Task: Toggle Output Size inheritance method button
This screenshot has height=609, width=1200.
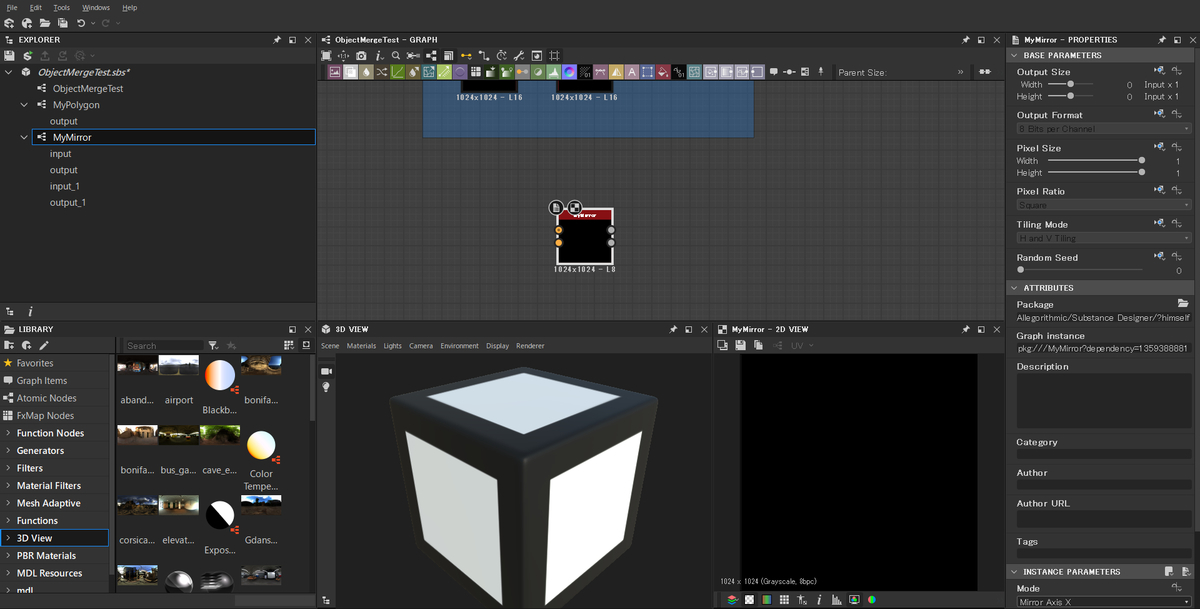Action: [x=1160, y=71]
